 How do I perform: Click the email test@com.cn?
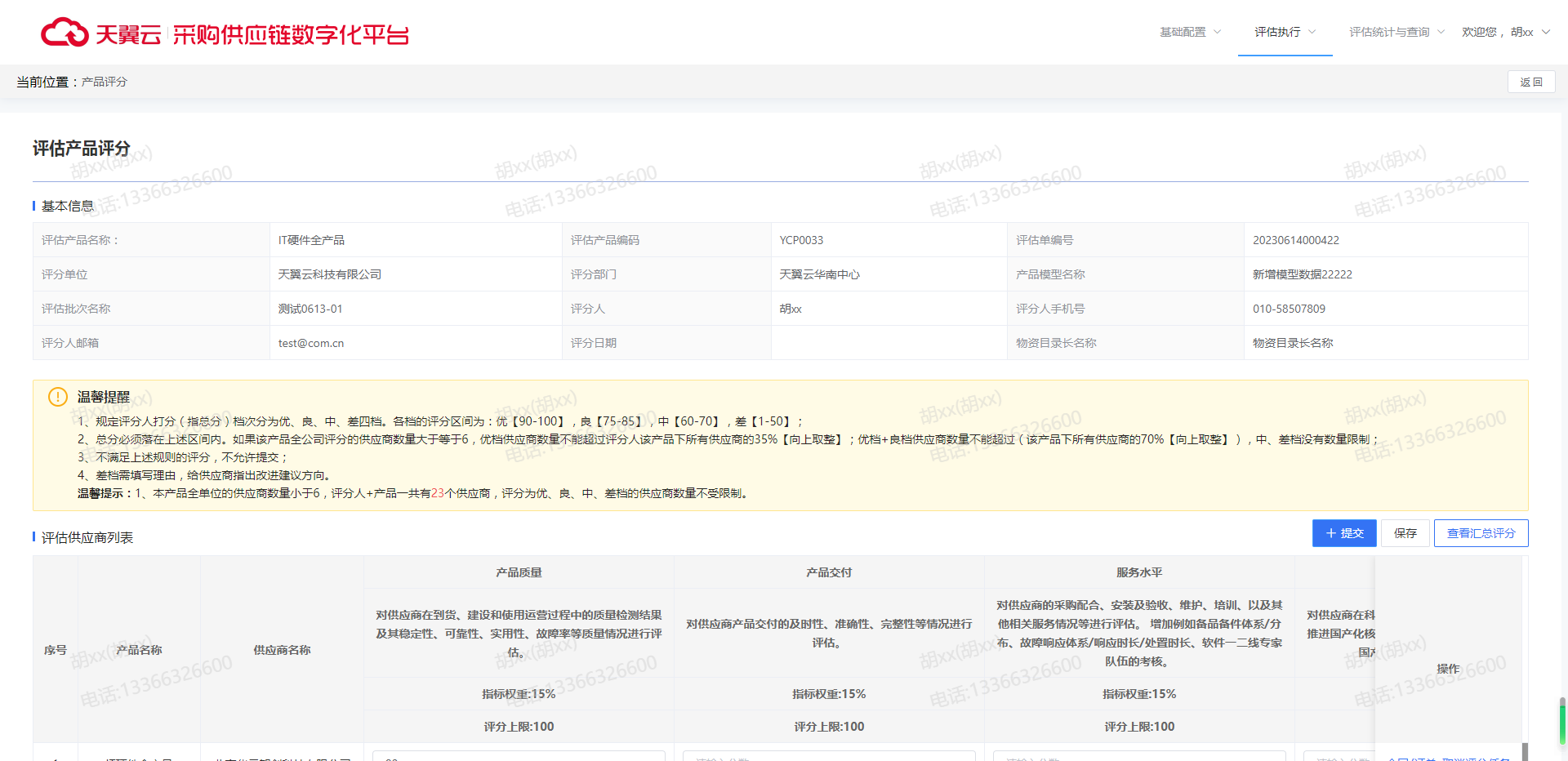311,343
